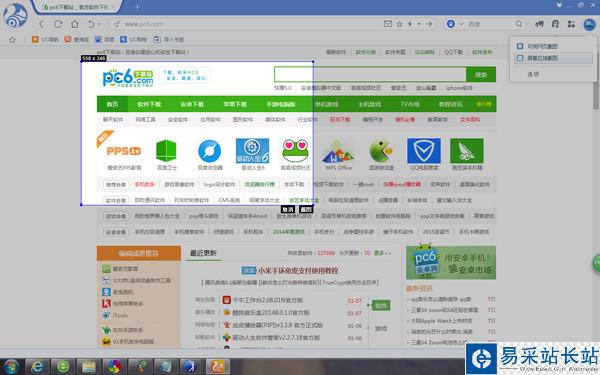Click the magnifier icon in the toolbar search box
This screenshot has width=600, height=375.
coord(519,24)
